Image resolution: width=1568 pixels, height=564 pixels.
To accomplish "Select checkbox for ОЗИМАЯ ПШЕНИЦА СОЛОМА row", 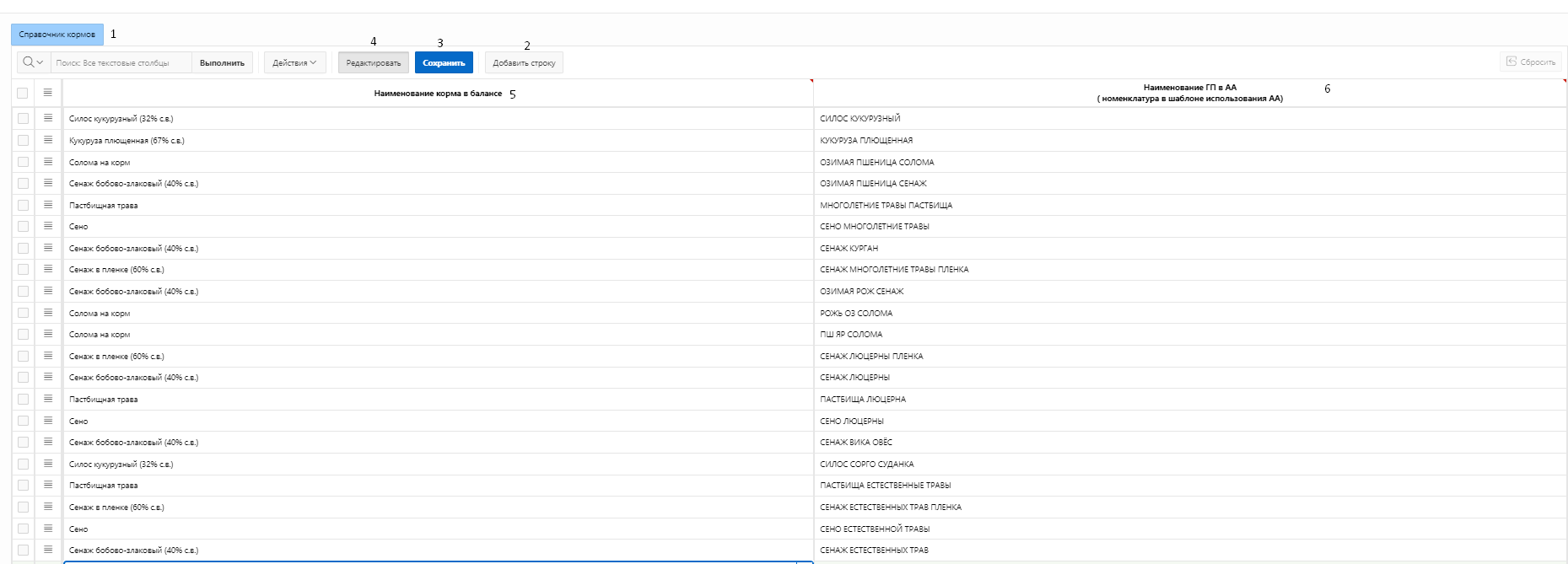I will point(23,162).
